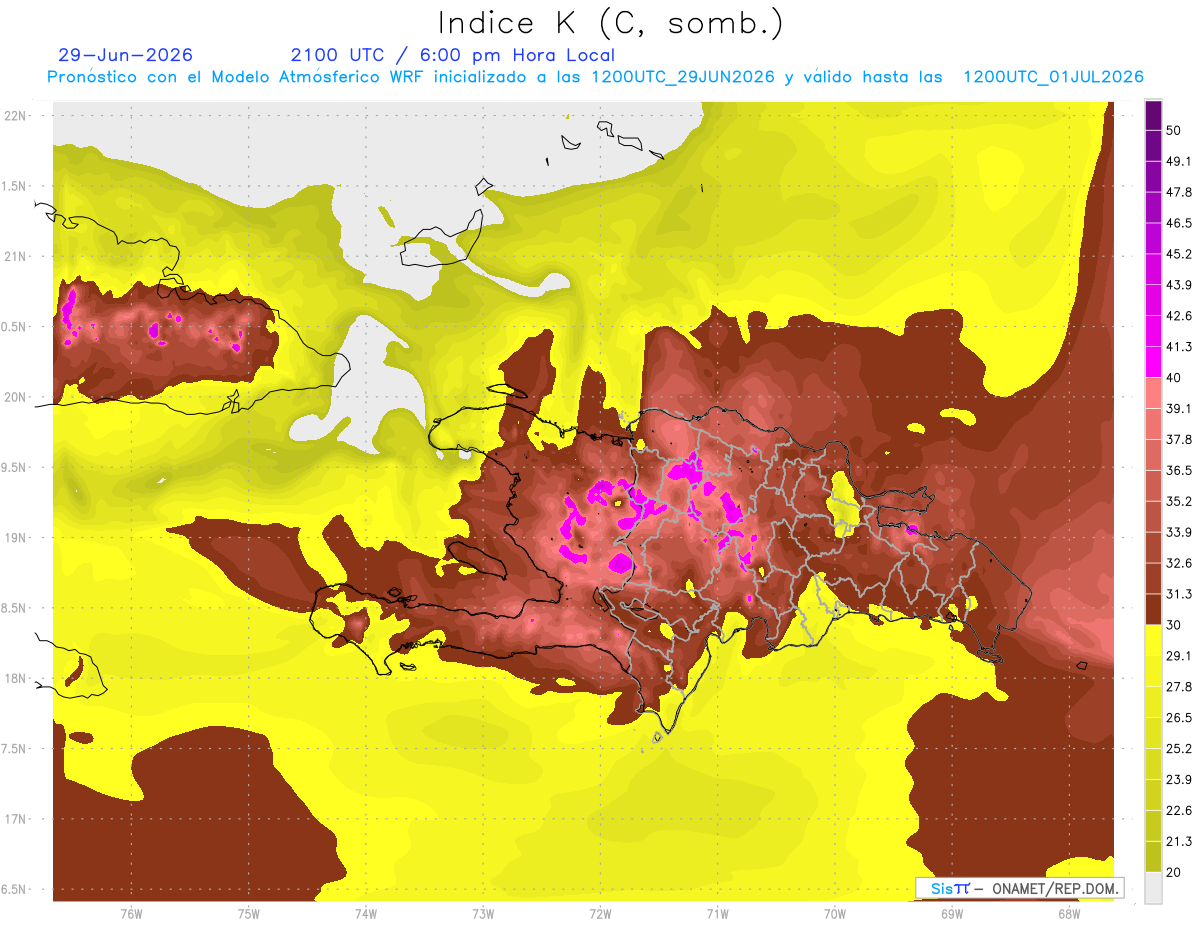Click the '23.9' color scale value
The height and width of the screenshot is (927, 1200).
(x=1179, y=780)
